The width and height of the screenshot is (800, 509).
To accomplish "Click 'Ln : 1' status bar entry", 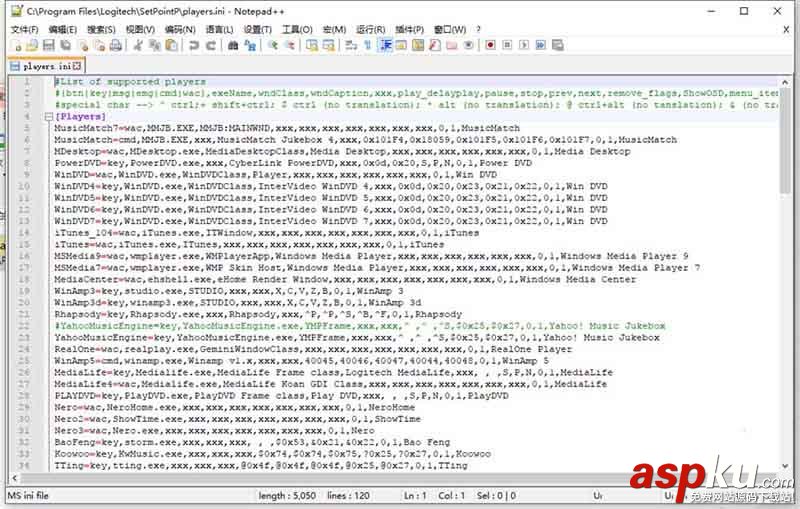I will pos(415,496).
